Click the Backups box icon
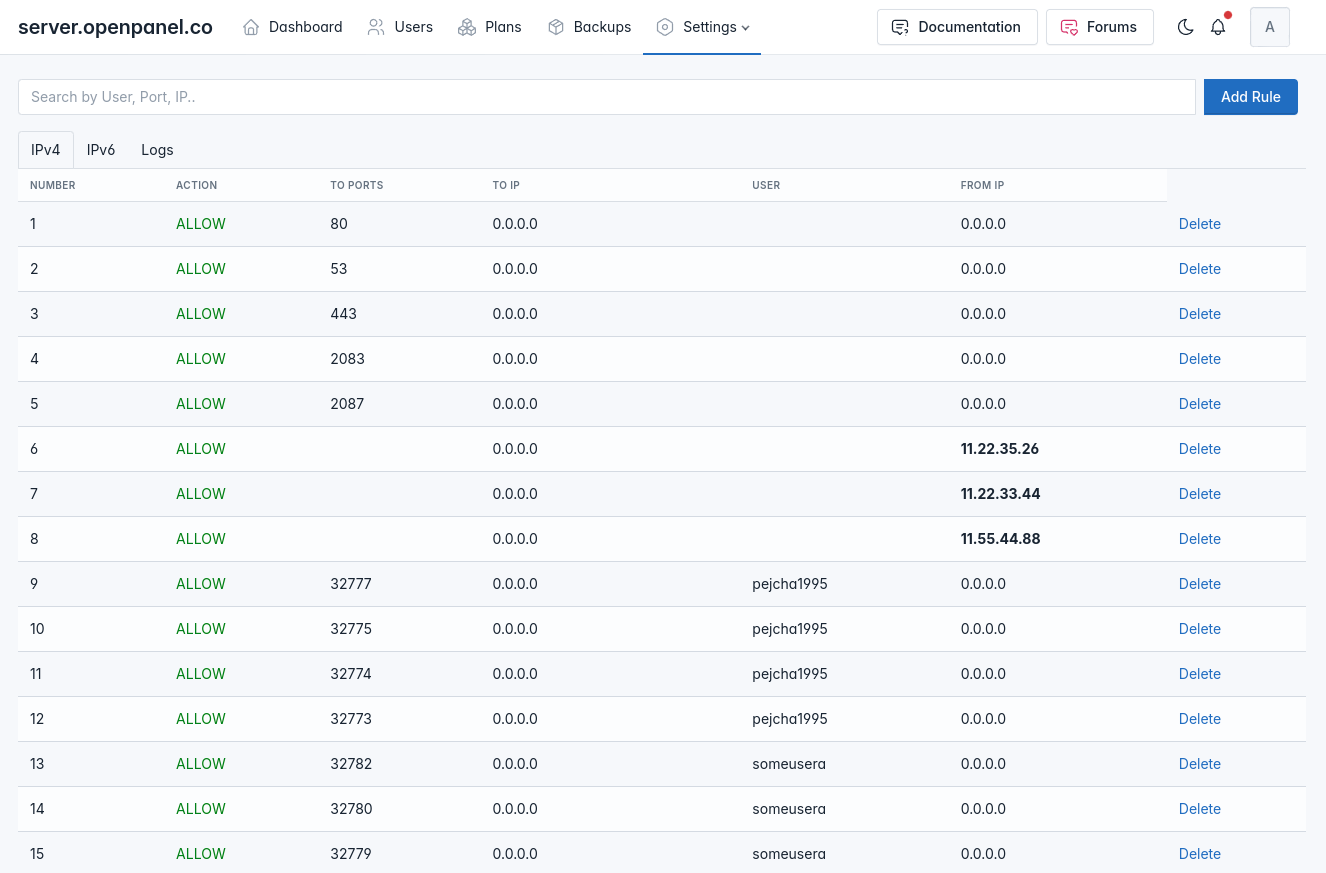Viewport: 1326px width, 873px height. [556, 27]
